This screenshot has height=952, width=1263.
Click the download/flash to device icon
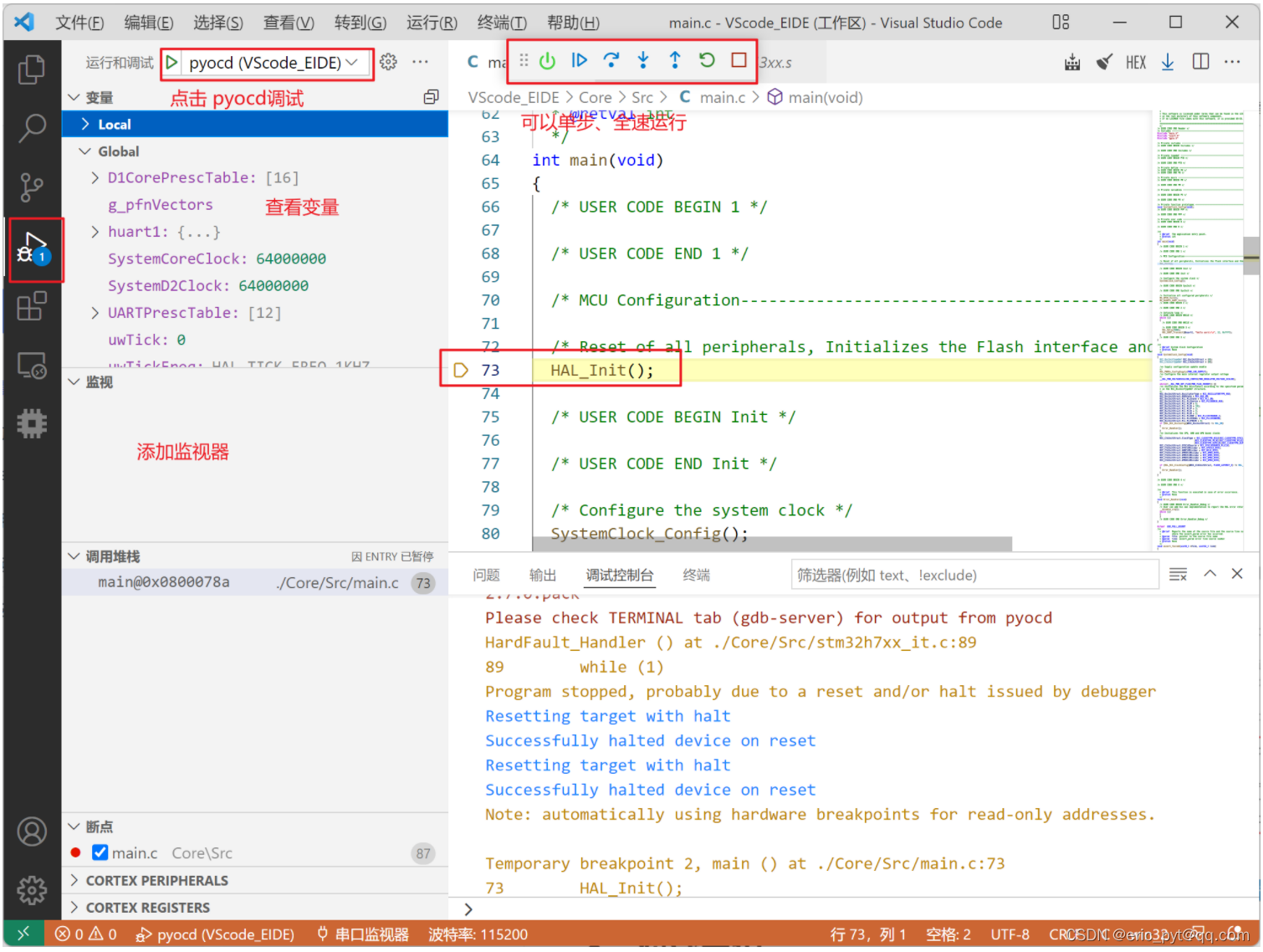tap(1168, 62)
